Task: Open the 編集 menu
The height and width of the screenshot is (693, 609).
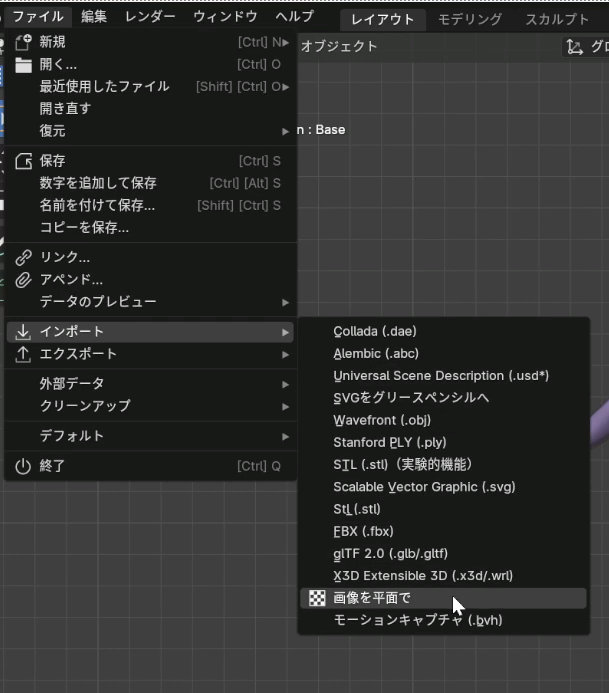Action: click(x=94, y=17)
